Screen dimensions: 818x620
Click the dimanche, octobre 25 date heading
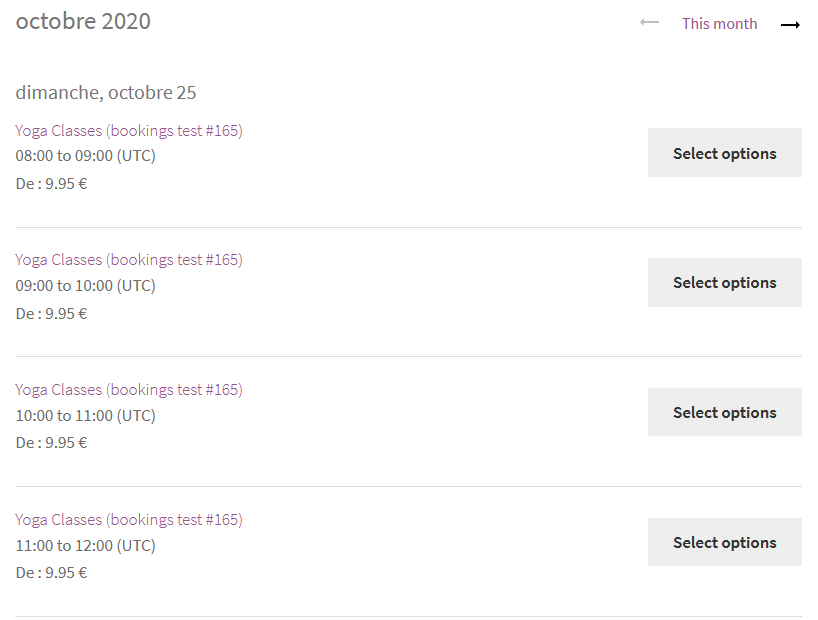[x=106, y=93]
